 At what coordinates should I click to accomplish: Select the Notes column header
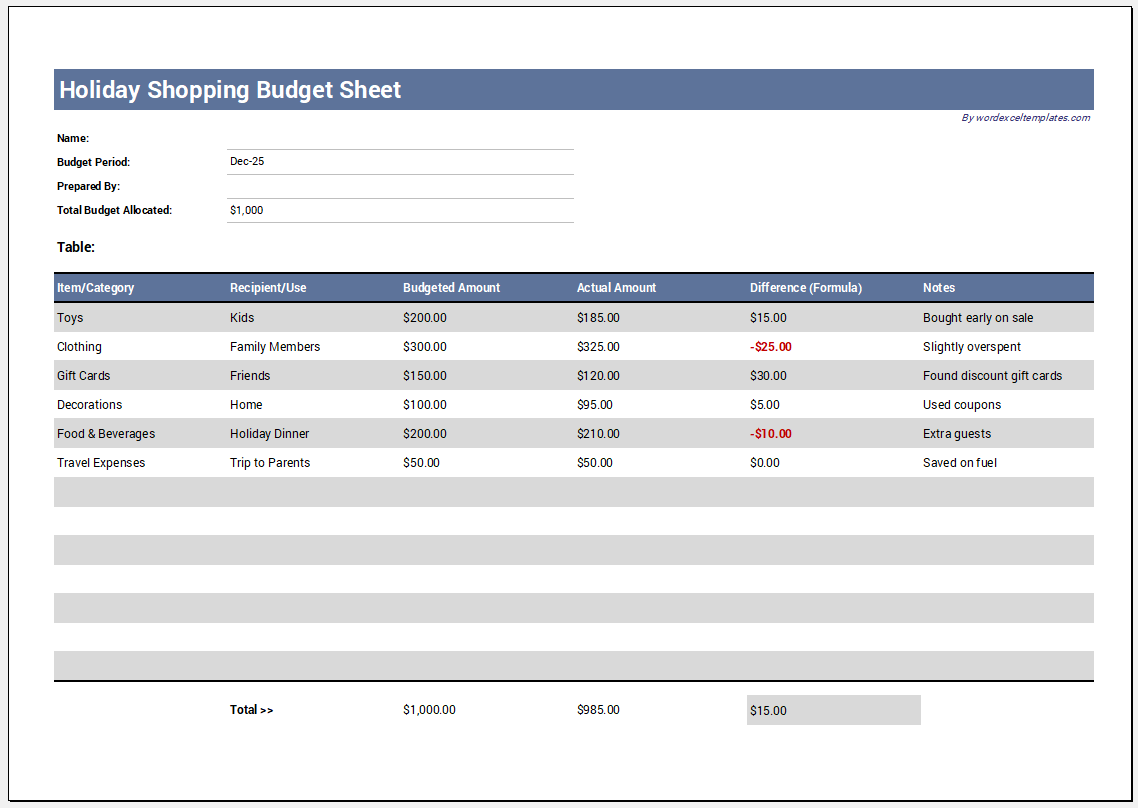[938, 288]
